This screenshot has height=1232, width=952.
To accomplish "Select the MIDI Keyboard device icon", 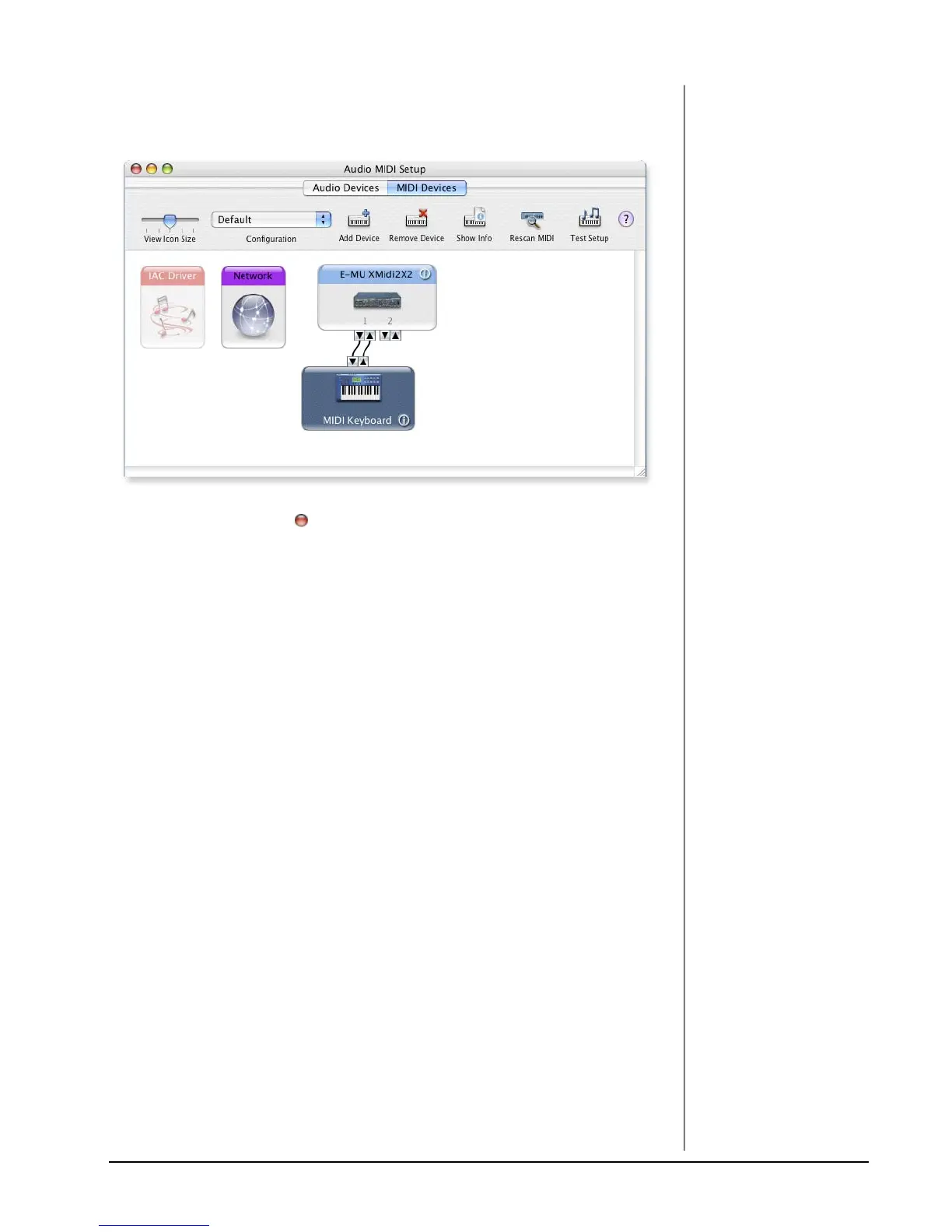I will (358, 398).
